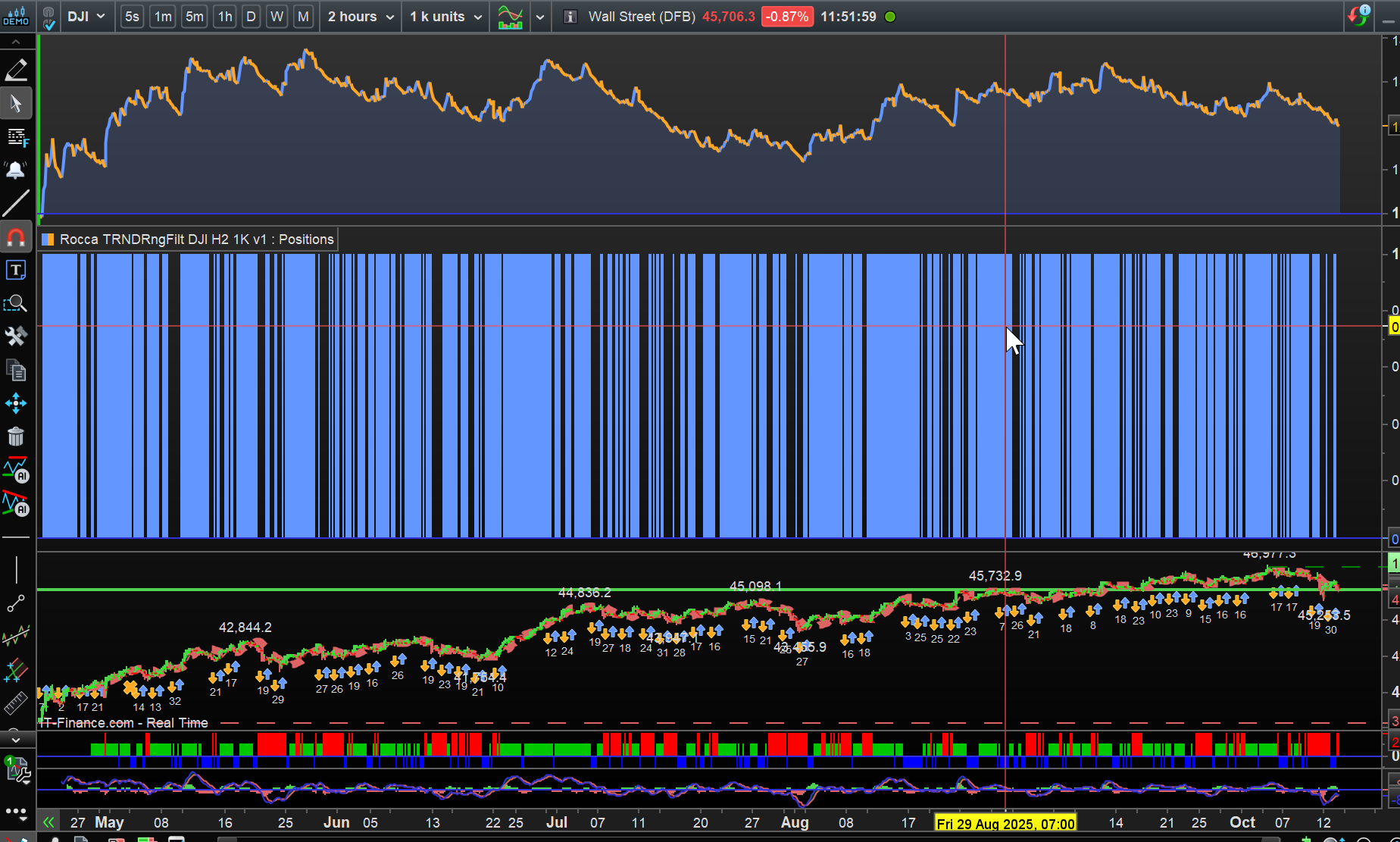Click the 45,732.9 price label
The image size is (1400, 842).
(x=995, y=576)
